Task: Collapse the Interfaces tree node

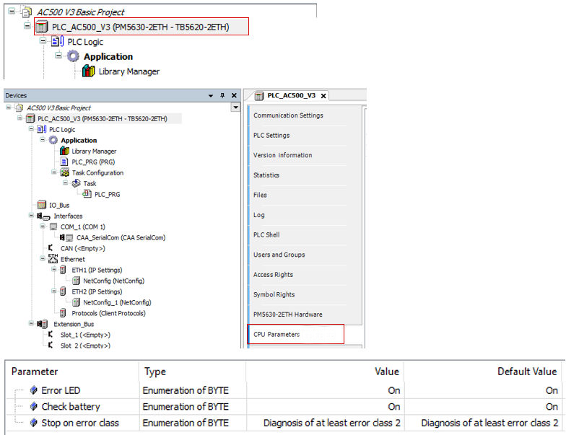Action: pos(31,216)
